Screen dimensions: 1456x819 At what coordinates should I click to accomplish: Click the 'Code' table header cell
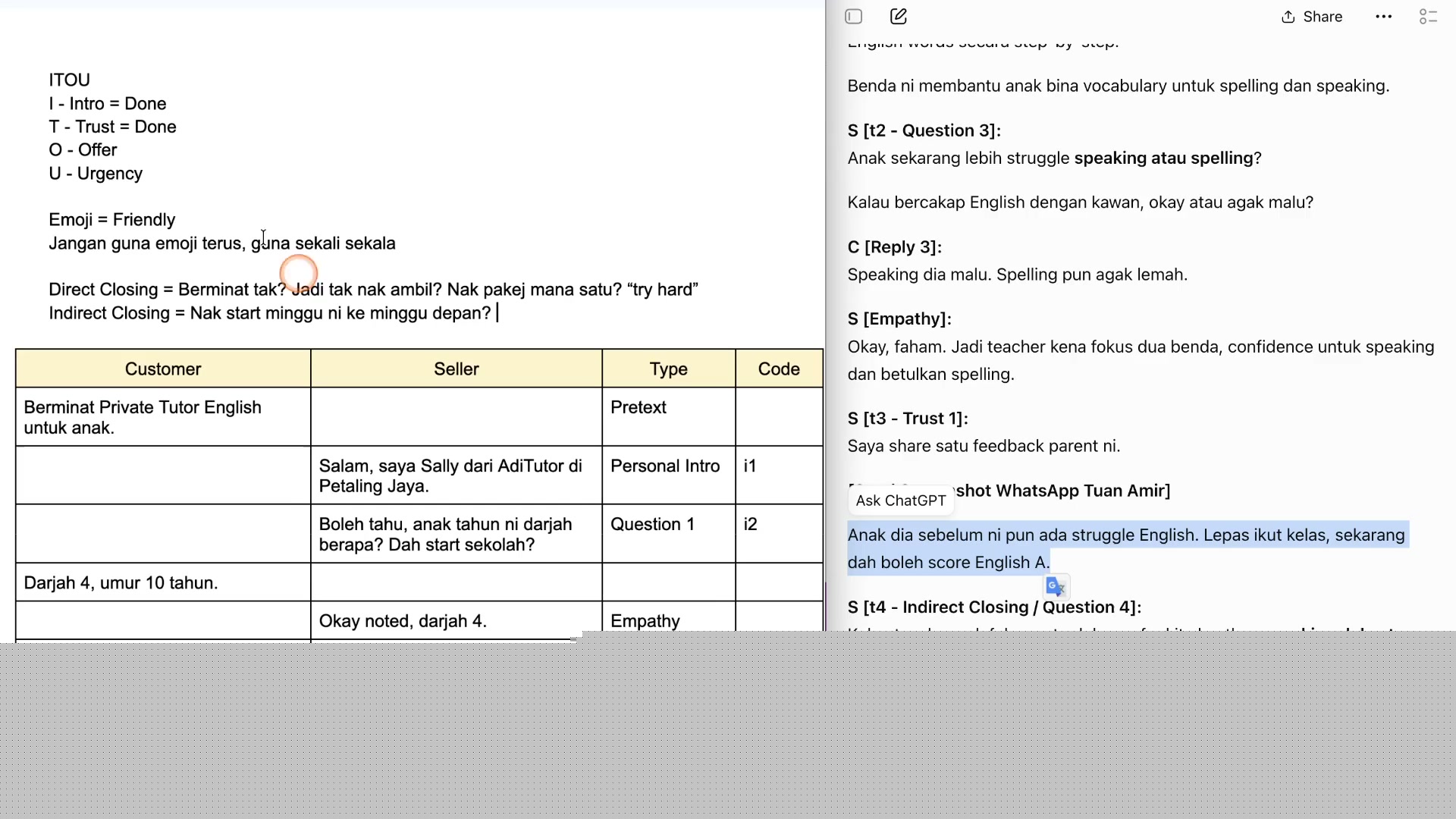(x=780, y=369)
